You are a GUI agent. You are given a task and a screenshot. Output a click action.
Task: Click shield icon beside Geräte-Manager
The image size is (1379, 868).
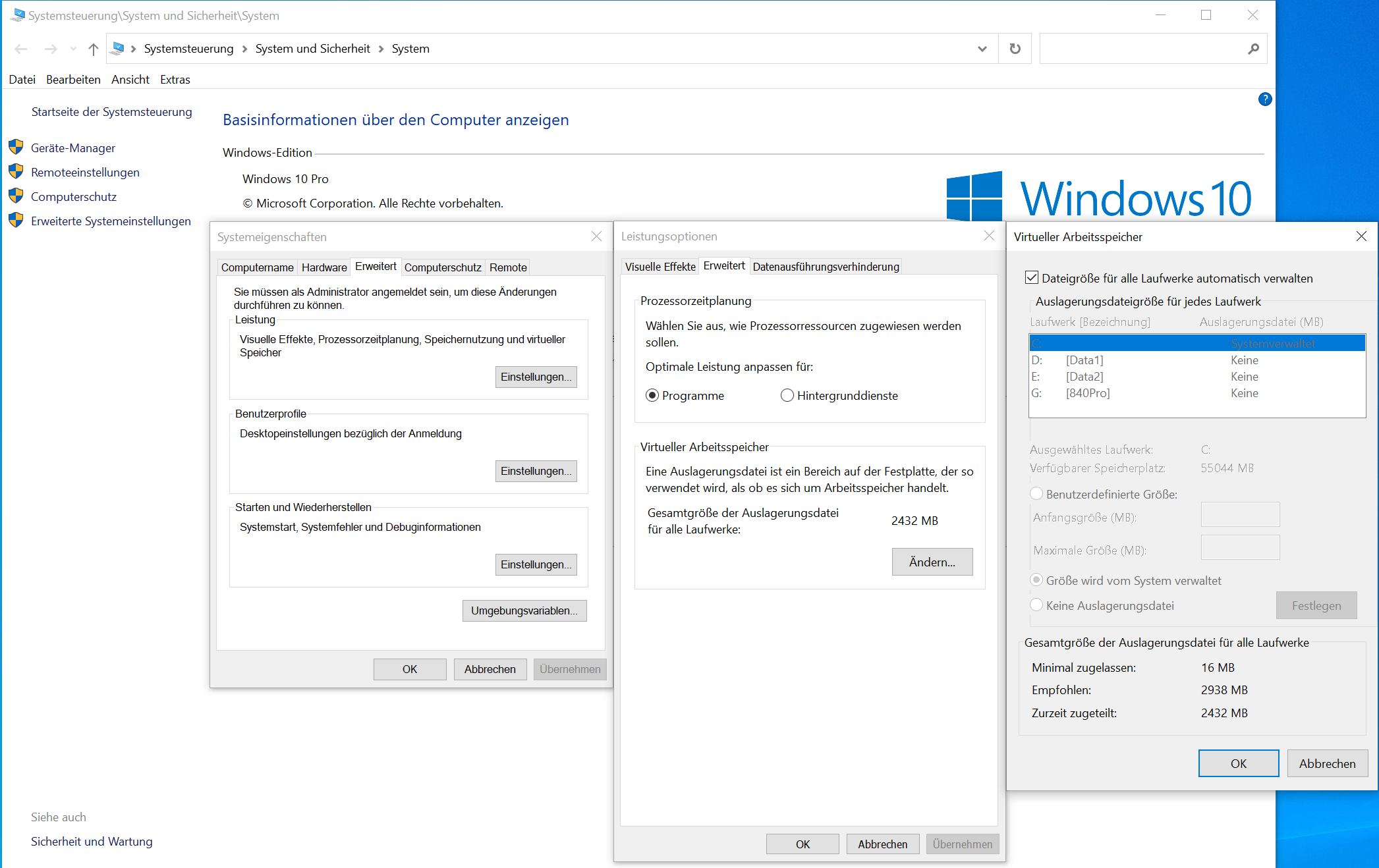point(16,148)
